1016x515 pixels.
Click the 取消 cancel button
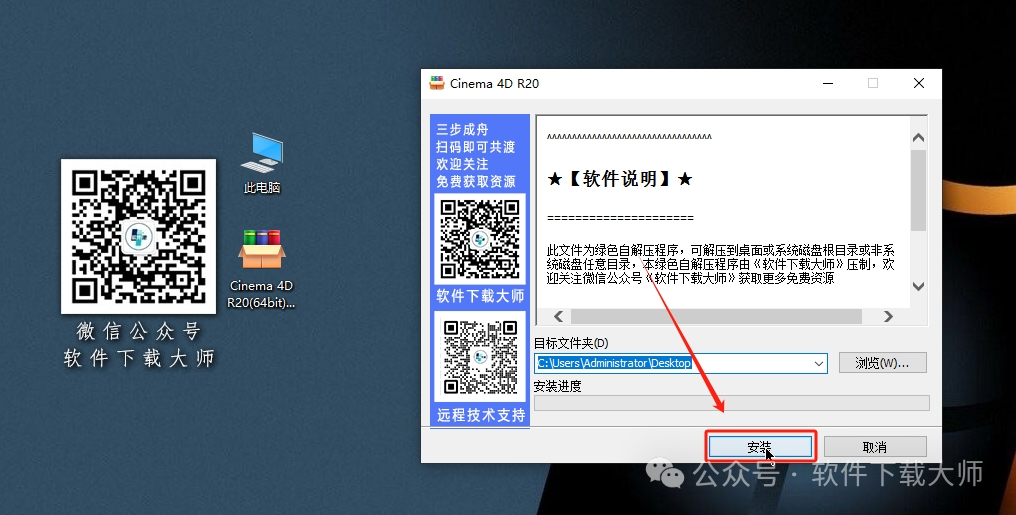click(x=875, y=446)
